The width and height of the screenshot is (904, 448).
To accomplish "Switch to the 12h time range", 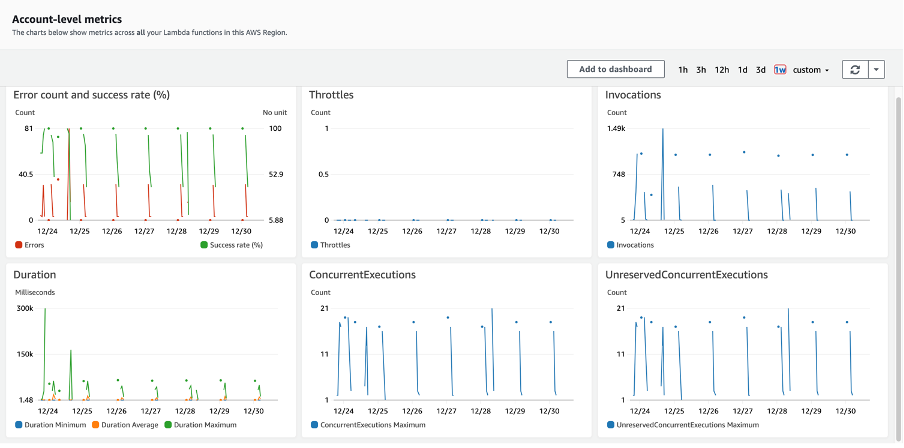I will 721,70.
